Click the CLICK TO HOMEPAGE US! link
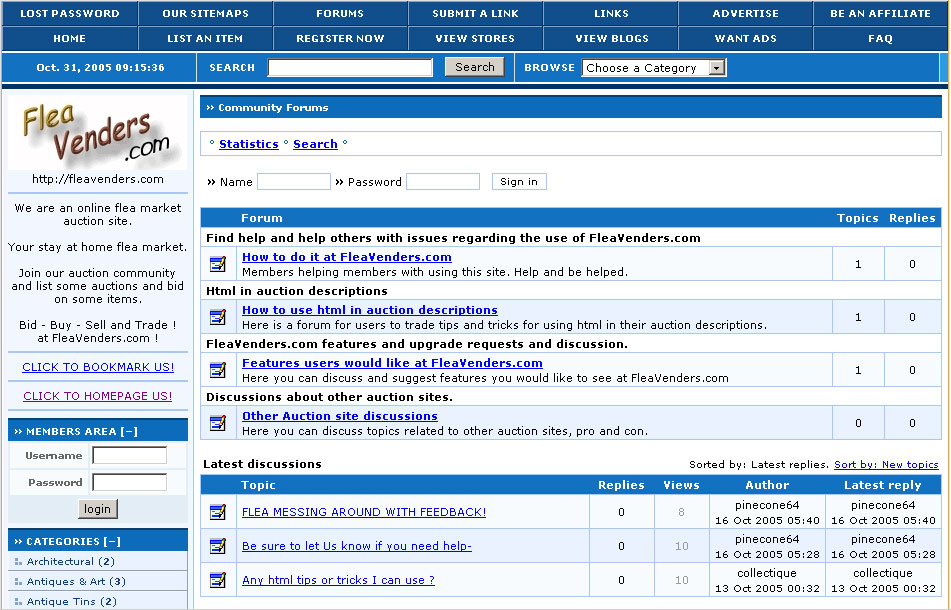This screenshot has height=610, width=951. tap(98, 396)
